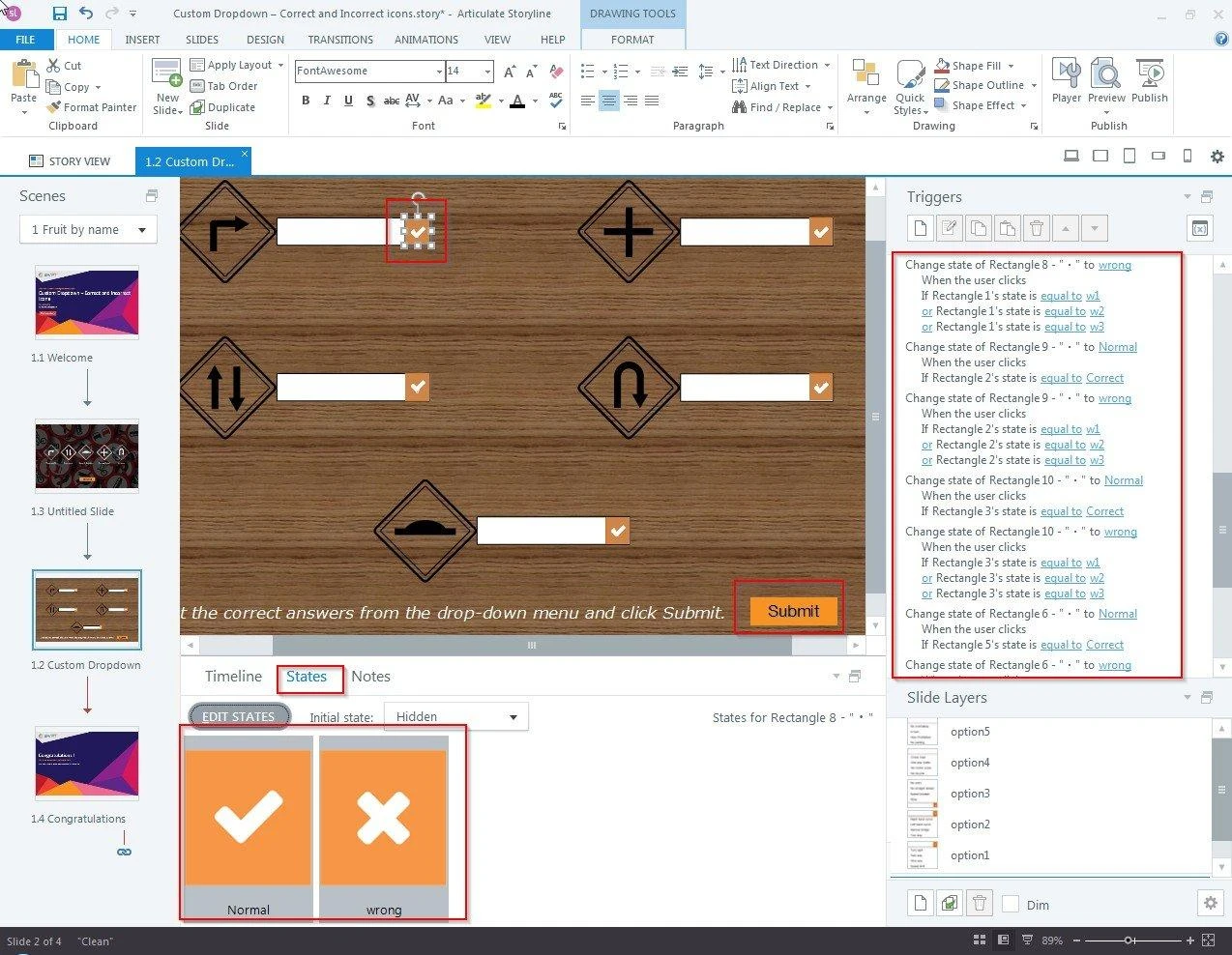The height and width of the screenshot is (955, 1232).
Task: Click the Normal link for Rectangle 9
Action: point(1118,347)
